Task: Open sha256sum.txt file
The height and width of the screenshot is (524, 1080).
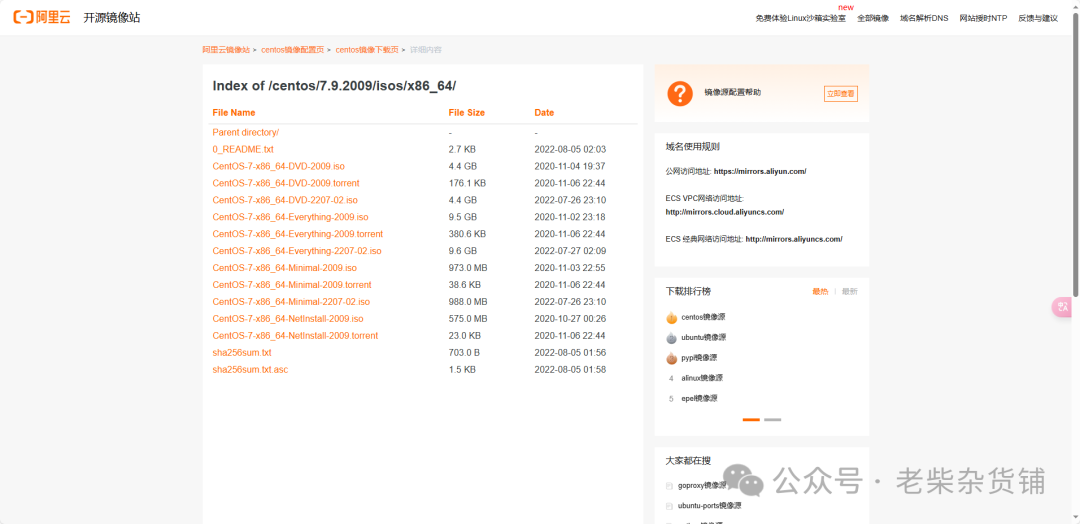Action: (x=242, y=353)
